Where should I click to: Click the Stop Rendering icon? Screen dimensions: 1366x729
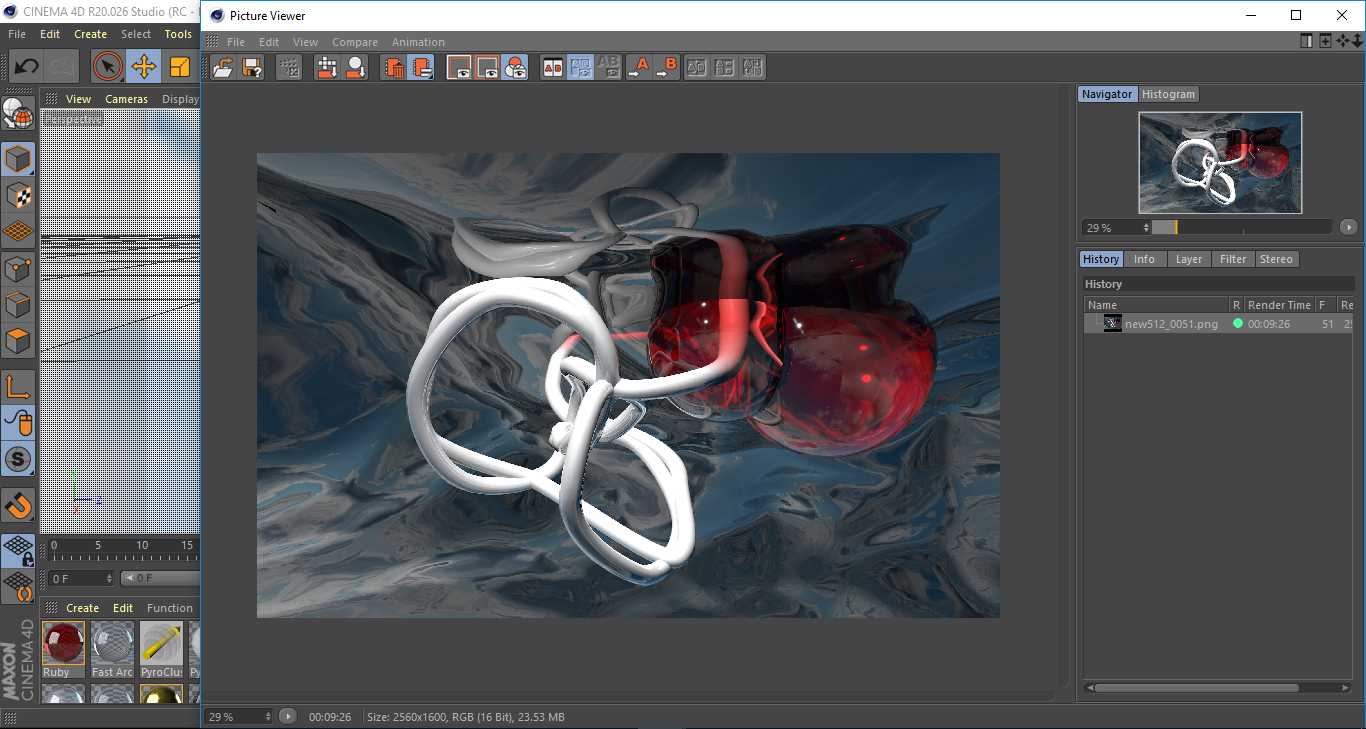click(289, 67)
